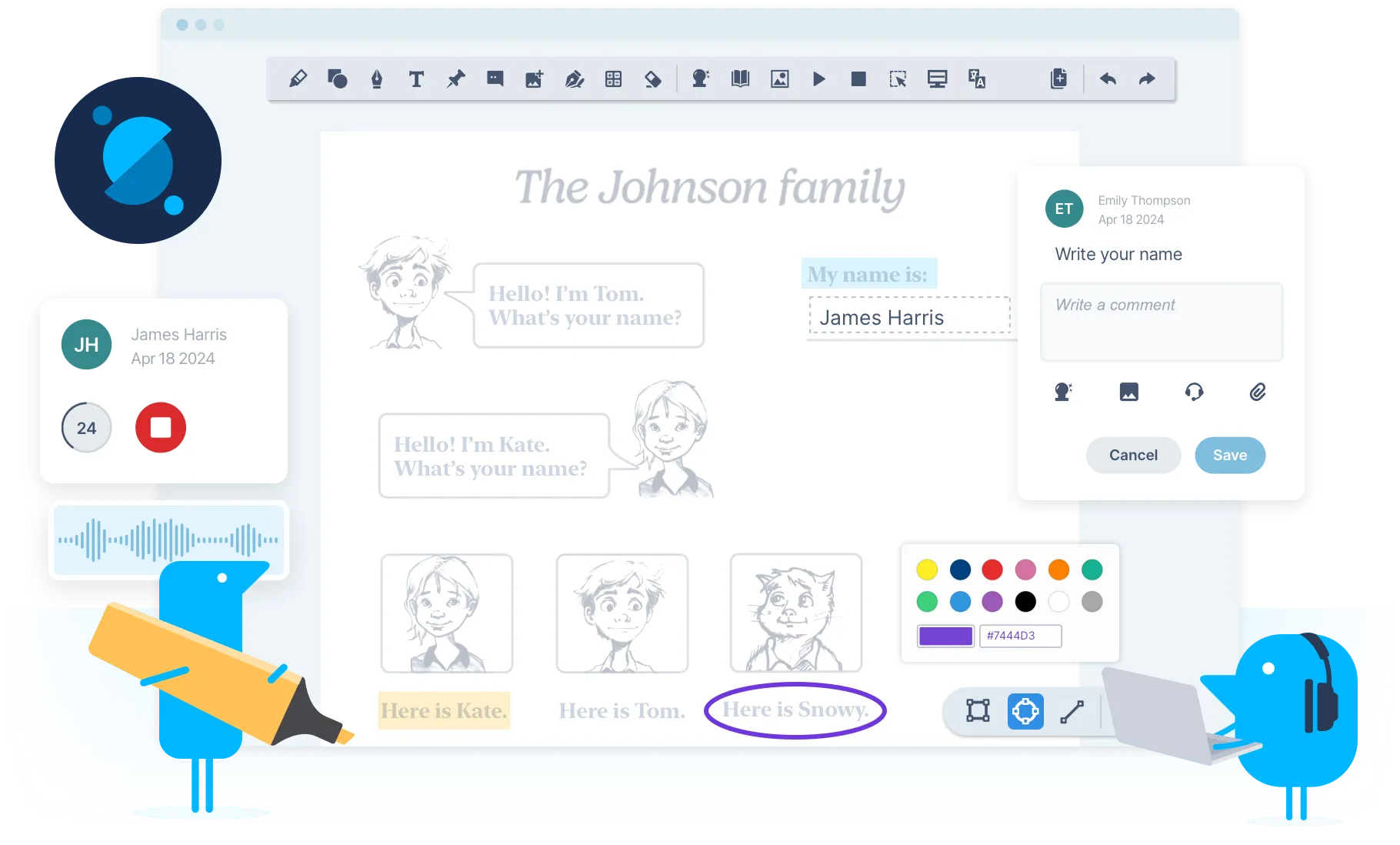The image size is (1400, 845).
Task: Add voice recording to comment
Action: point(1064,392)
